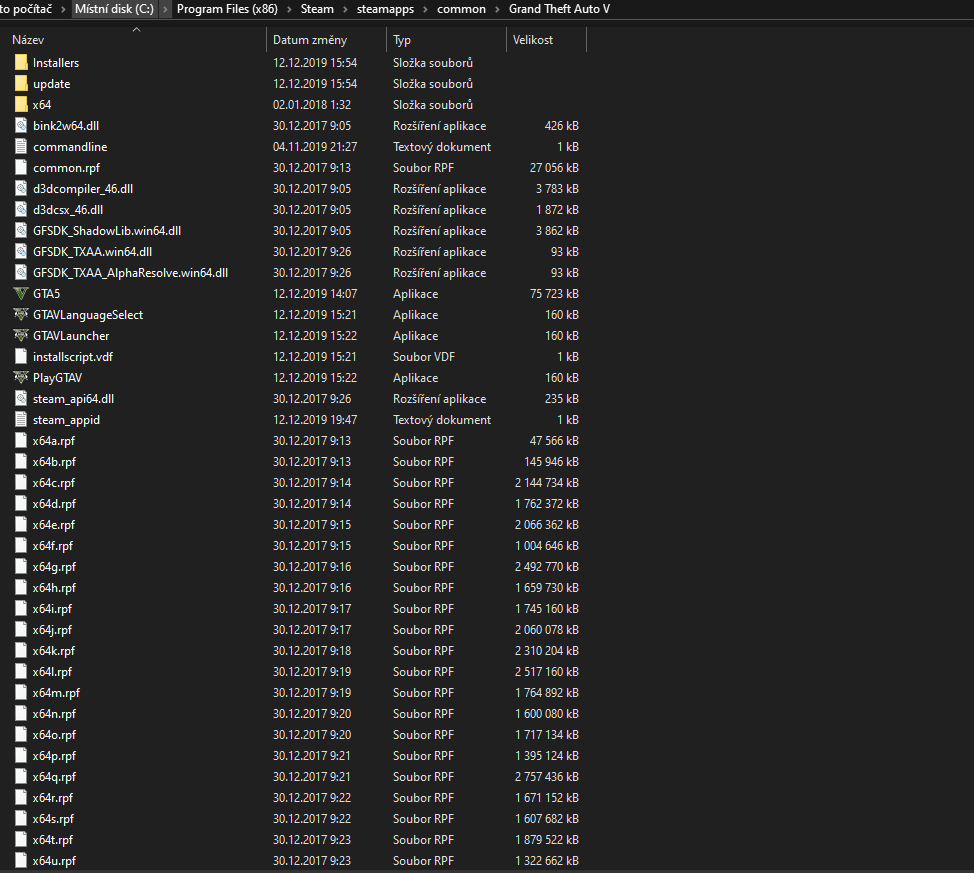The width and height of the screenshot is (974, 873).
Task: Expand chevron after Program Files (x86) in path
Action: (x=289, y=9)
